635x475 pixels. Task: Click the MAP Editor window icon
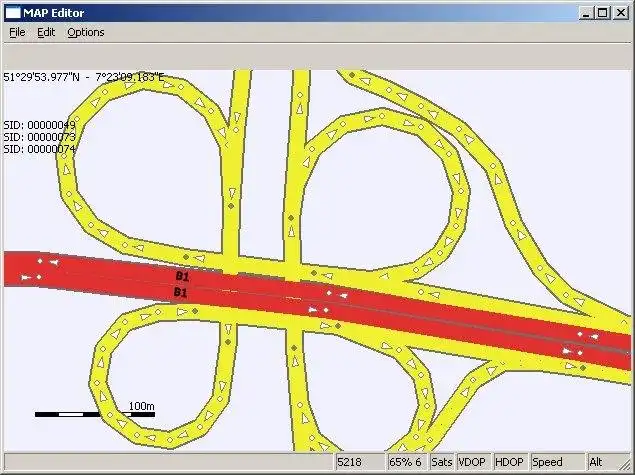13,13
